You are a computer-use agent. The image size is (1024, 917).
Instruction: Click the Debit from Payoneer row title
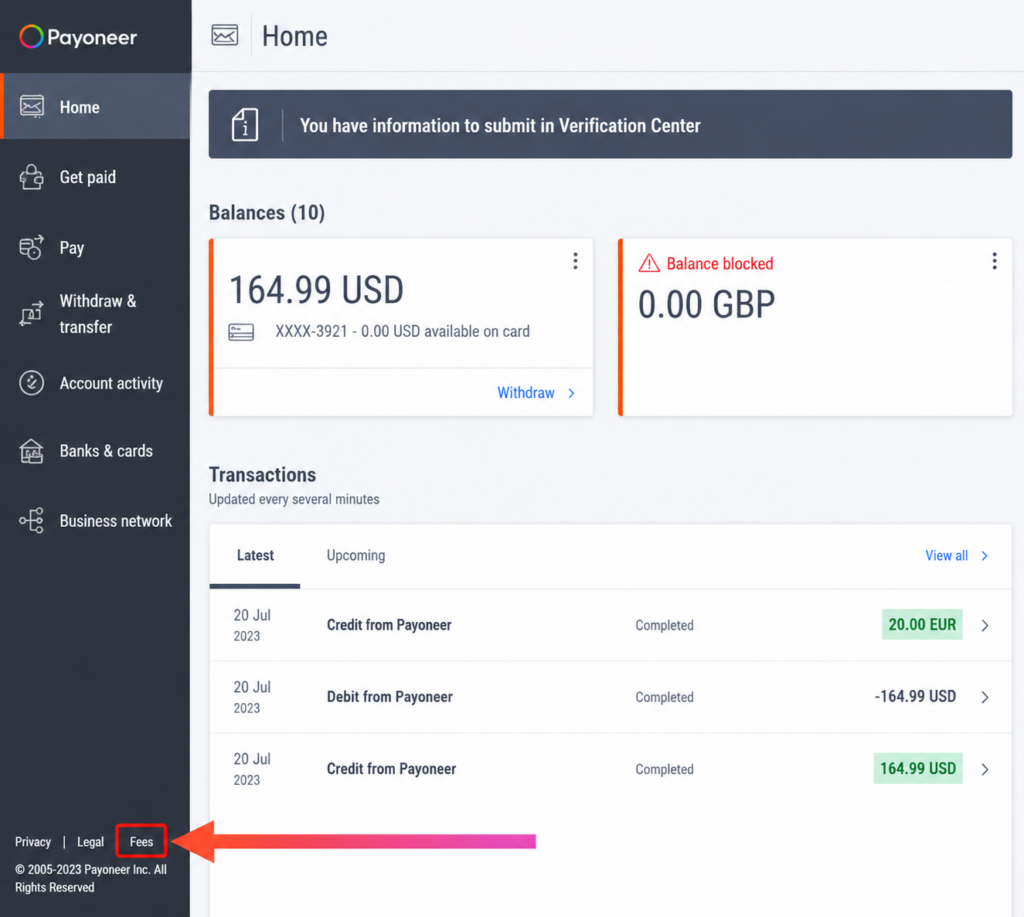coord(390,697)
